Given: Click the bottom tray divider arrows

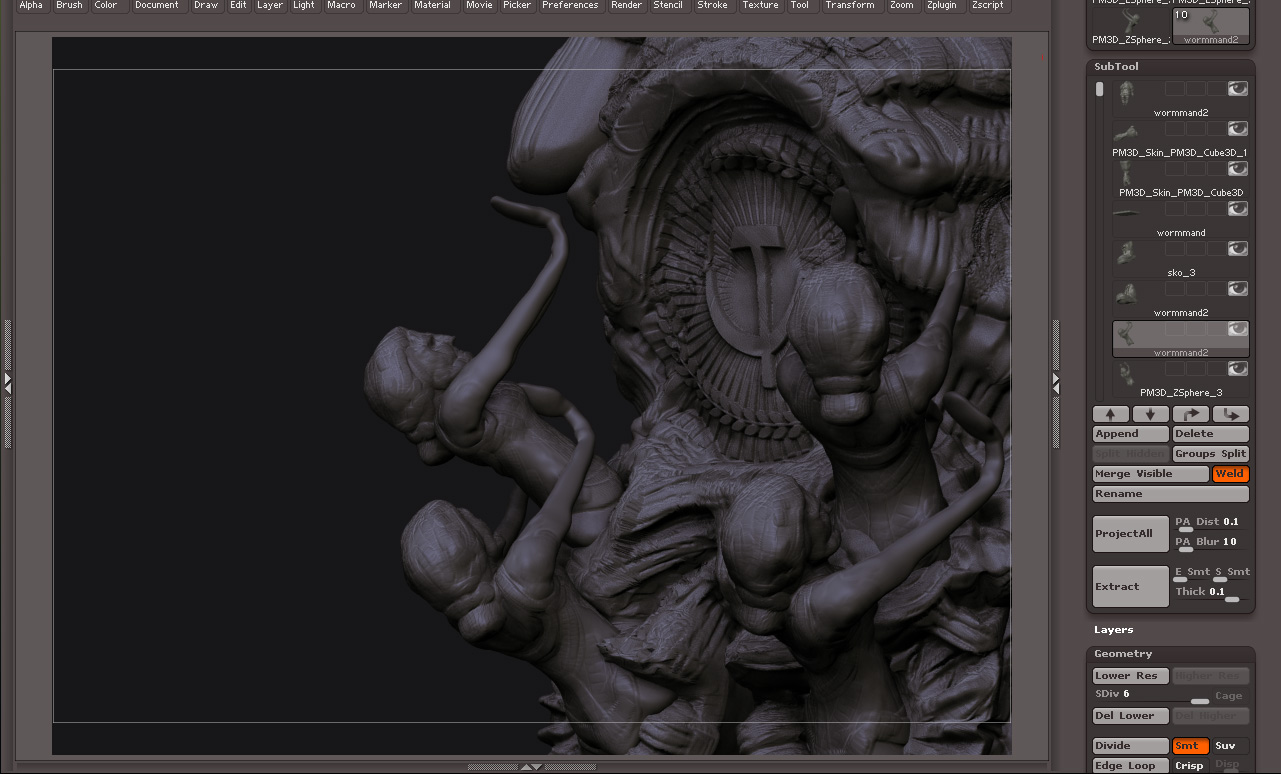Looking at the screenshot, I should [532, 767].
